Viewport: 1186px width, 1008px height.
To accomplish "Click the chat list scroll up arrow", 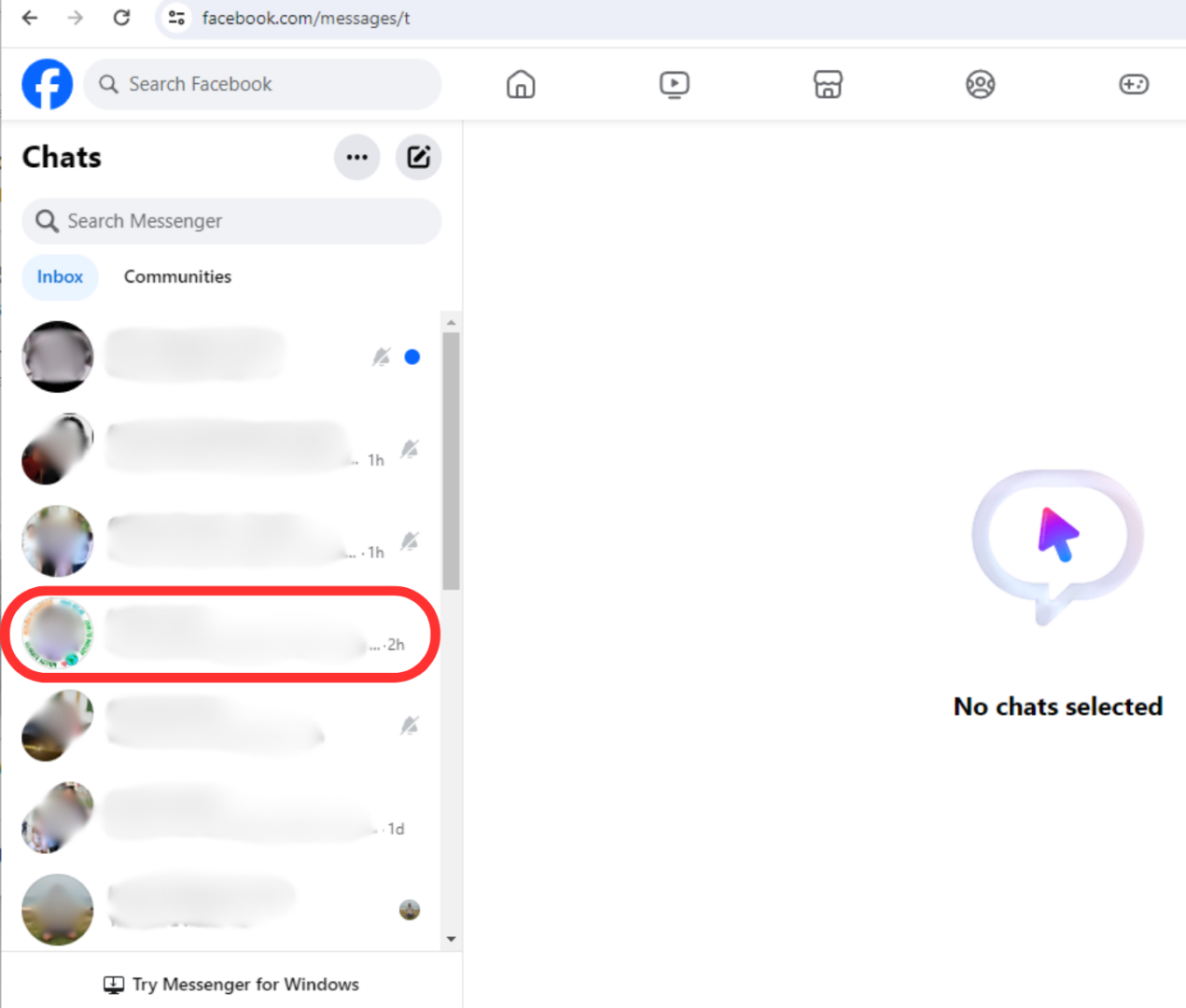I will pos(452,322).
